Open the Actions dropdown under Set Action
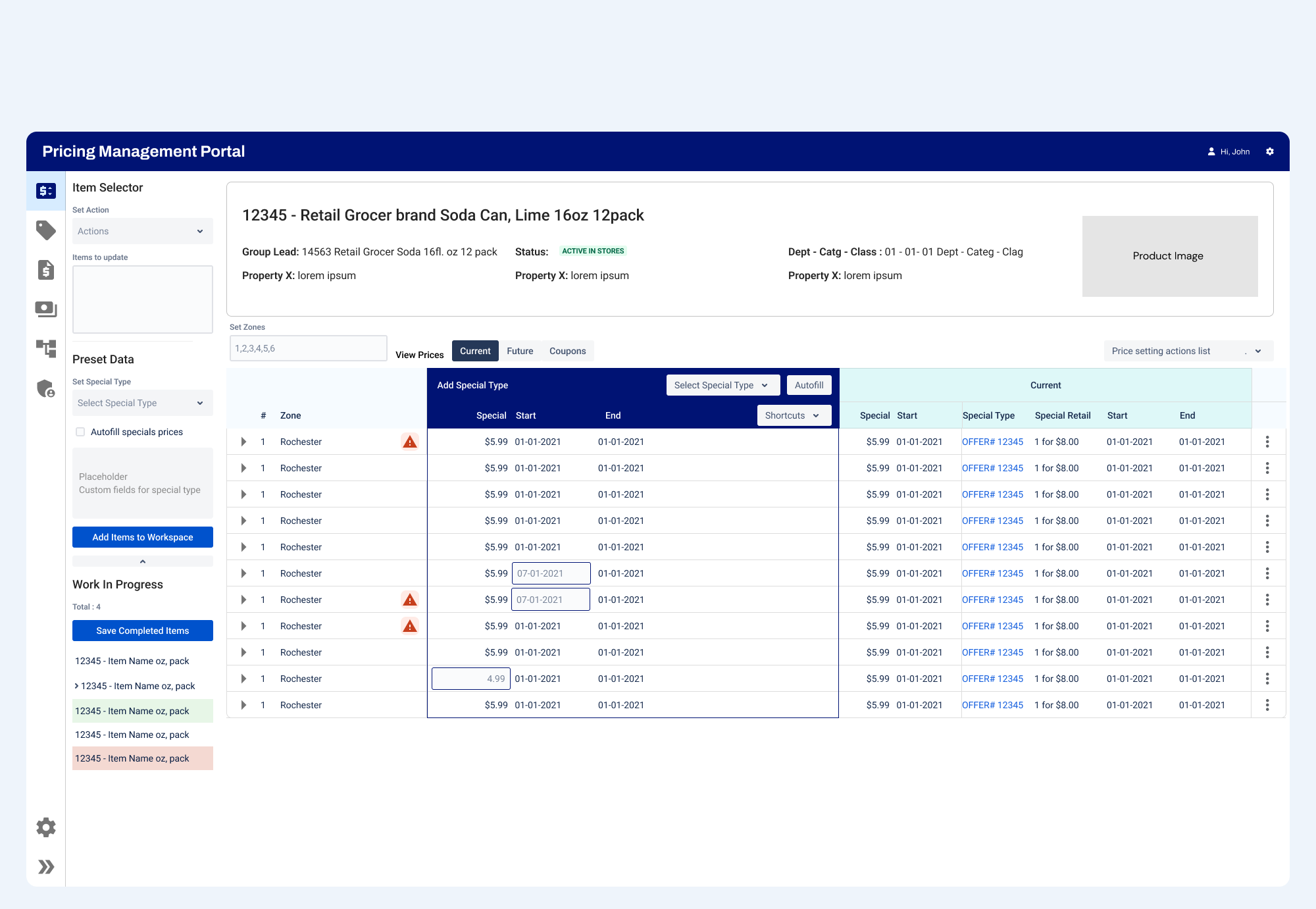 tap(143, 231)
